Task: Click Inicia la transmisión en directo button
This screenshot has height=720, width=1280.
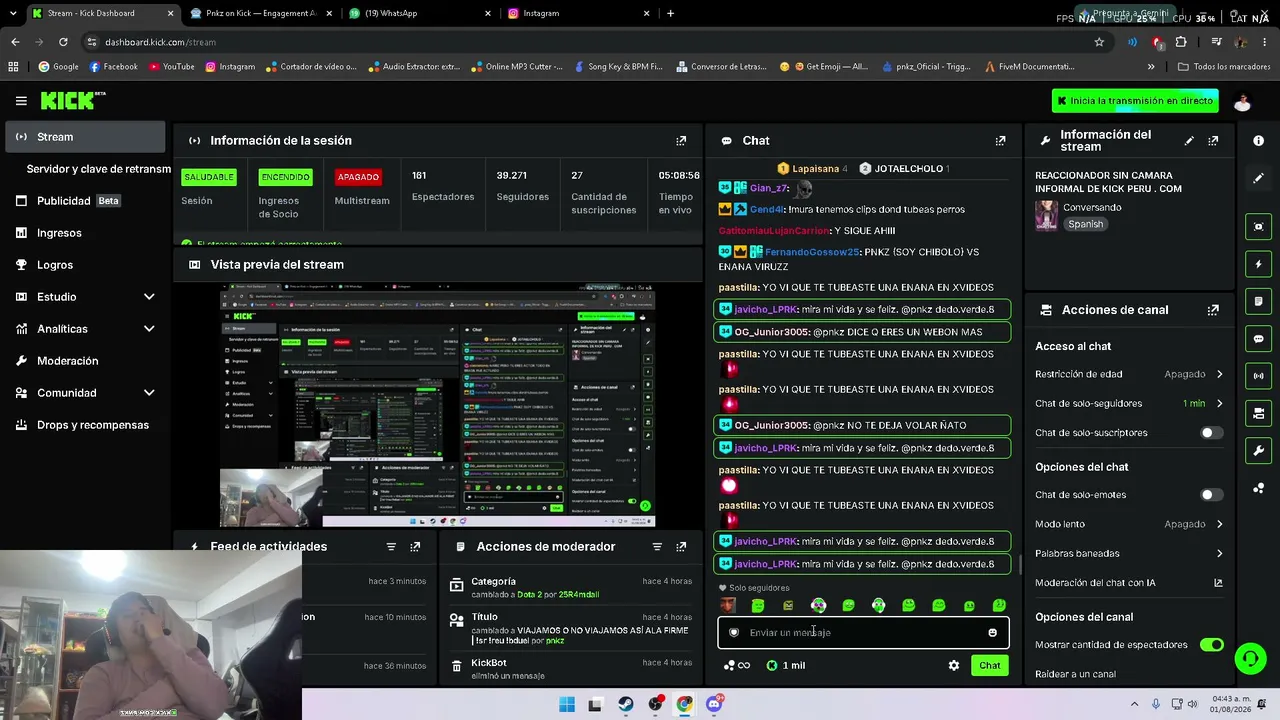Action: tap(1135, 101)
